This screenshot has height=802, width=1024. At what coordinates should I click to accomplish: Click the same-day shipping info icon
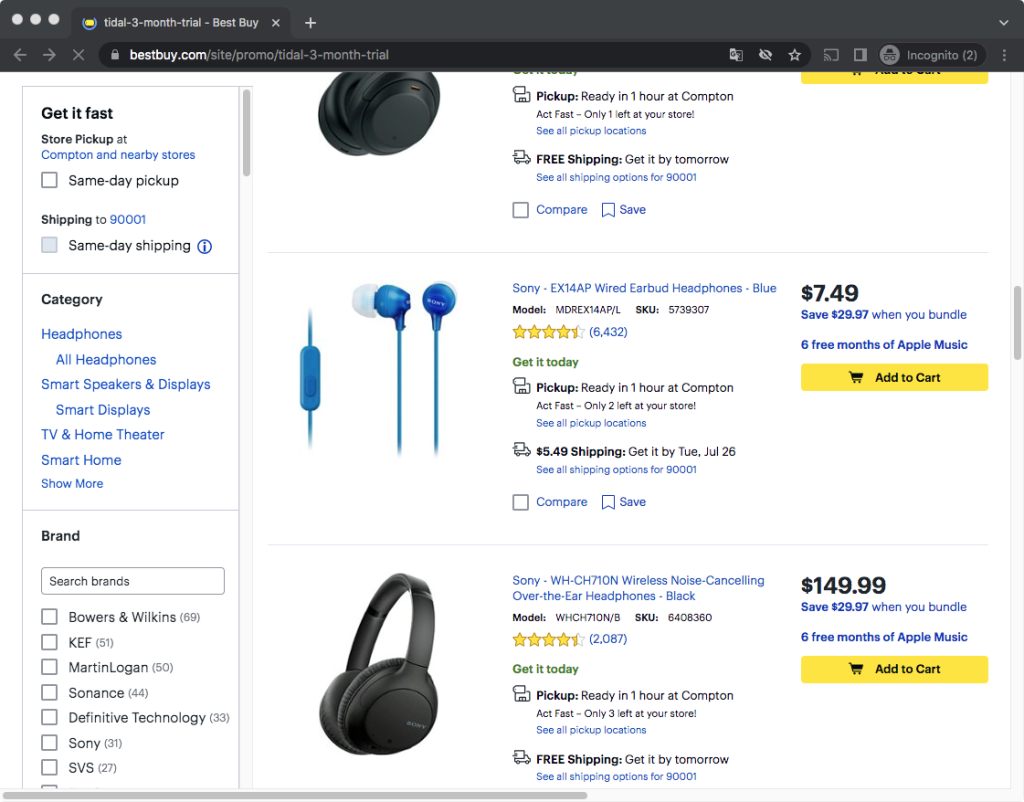pos(204,246)
